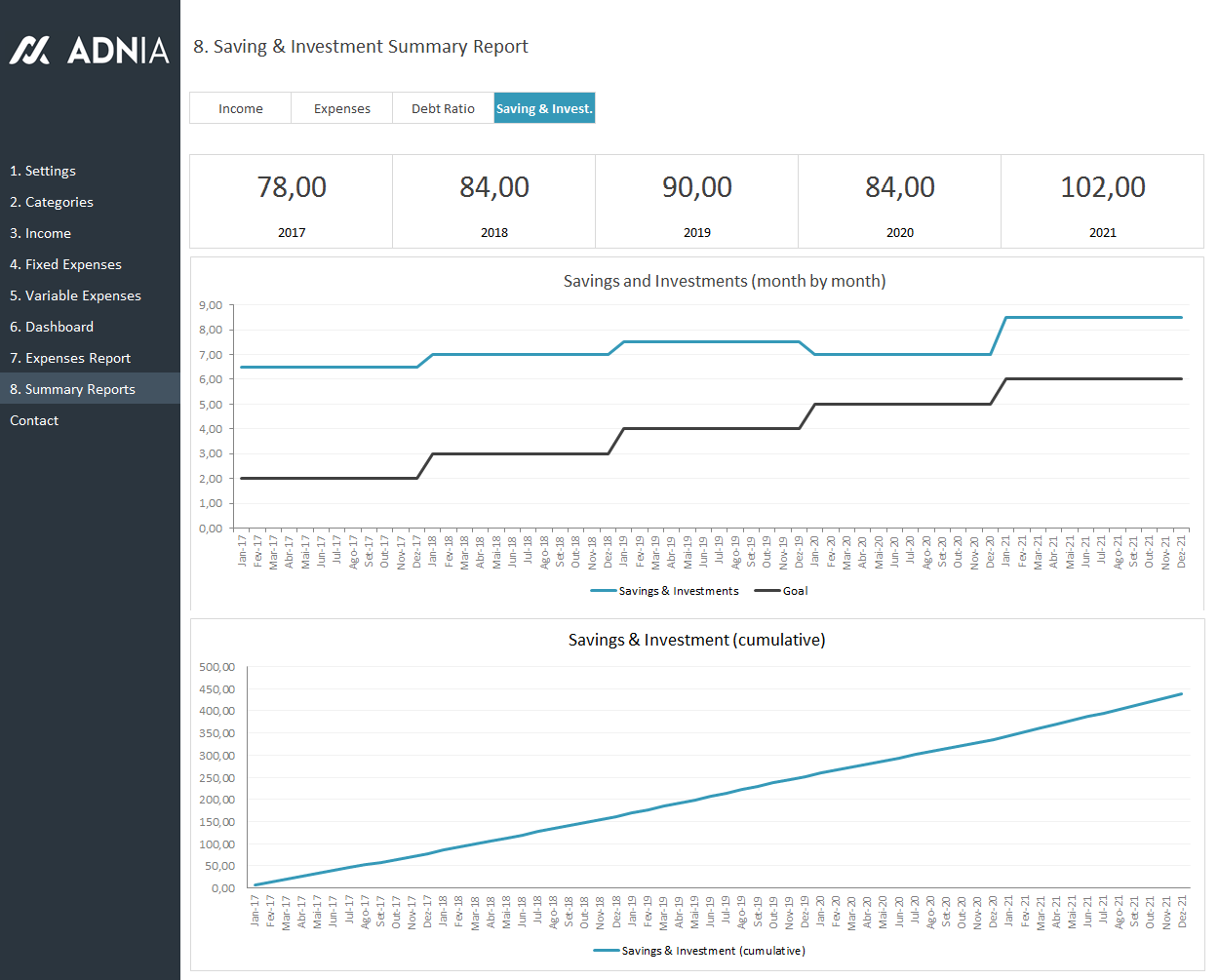The height and width of the screenshot is (980, 1219).
Task: Open 7. Expenses Report
Action: 70,358
